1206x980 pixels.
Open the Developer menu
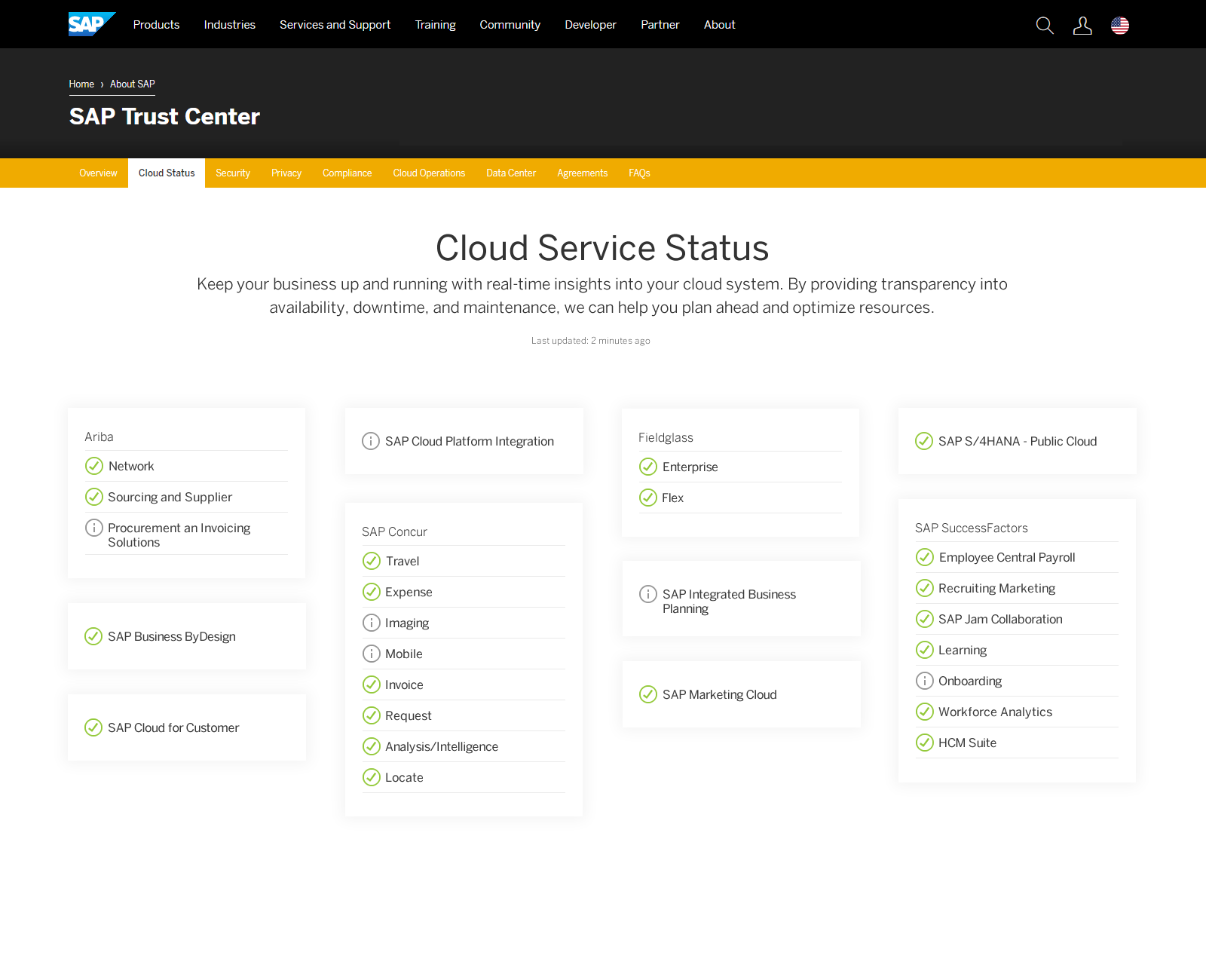[x=591, y=25]
